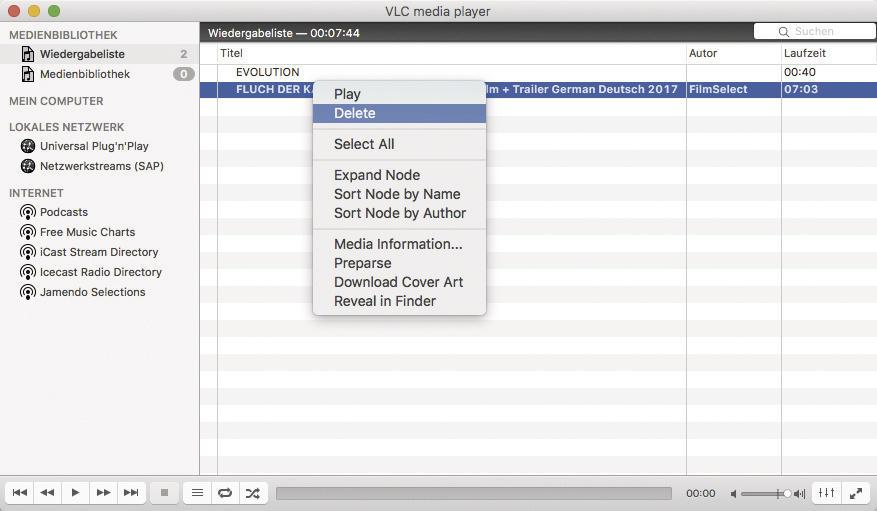This screenshot has width=877, height=511.
Task: Choose Sort Node by Author
Action: click(x=399, y=213)
